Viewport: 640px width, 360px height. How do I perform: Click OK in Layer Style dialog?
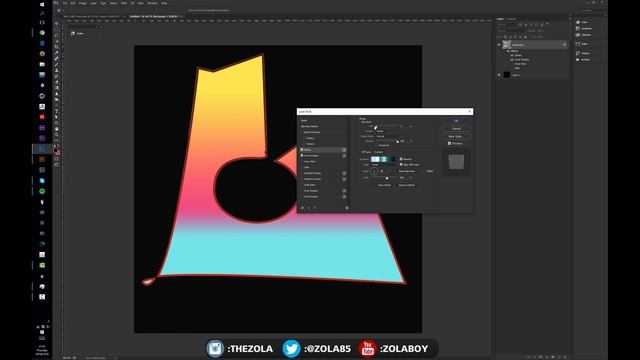(456, 121)
